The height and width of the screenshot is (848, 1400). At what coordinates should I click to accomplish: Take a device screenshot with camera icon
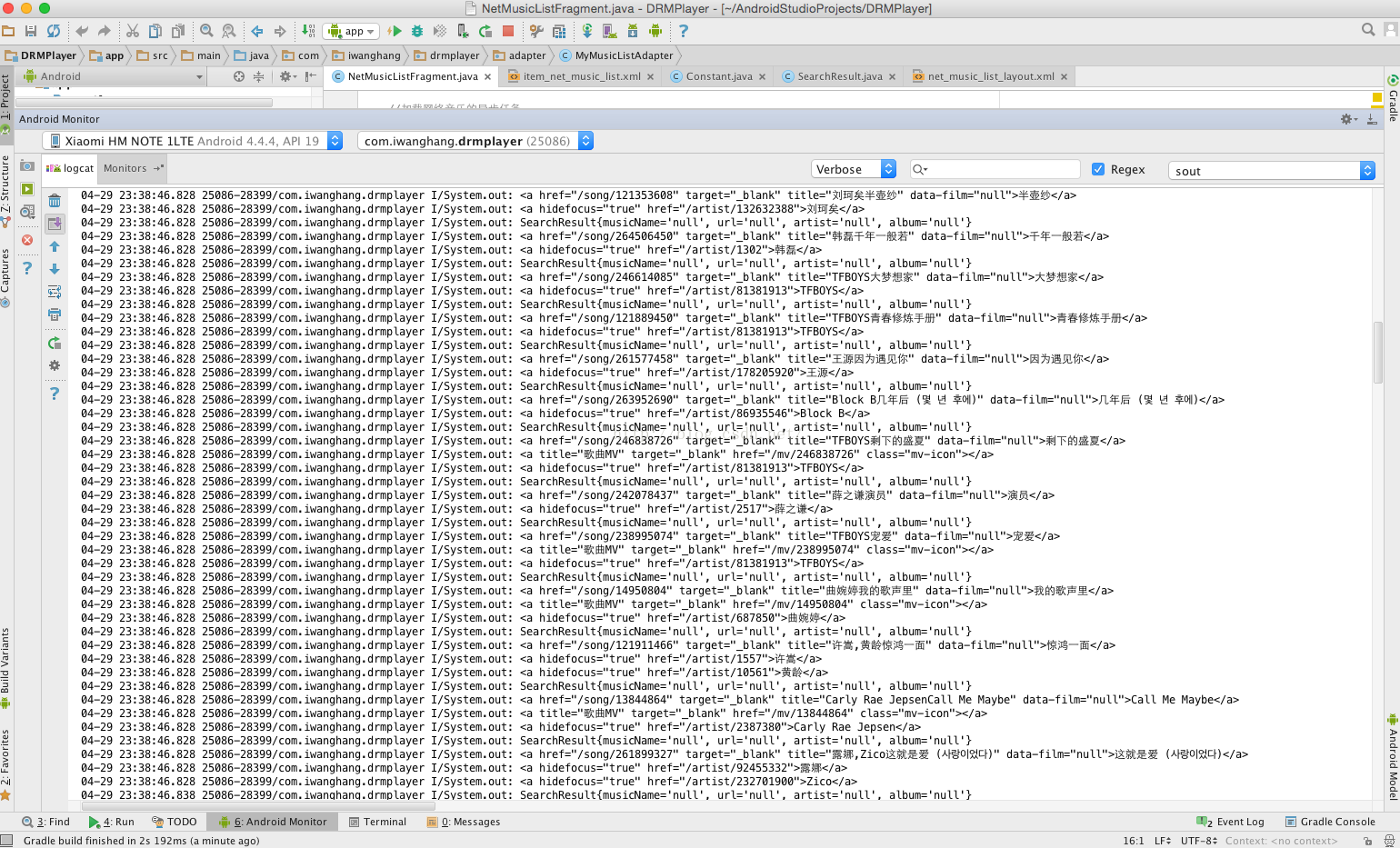point(27,166)
